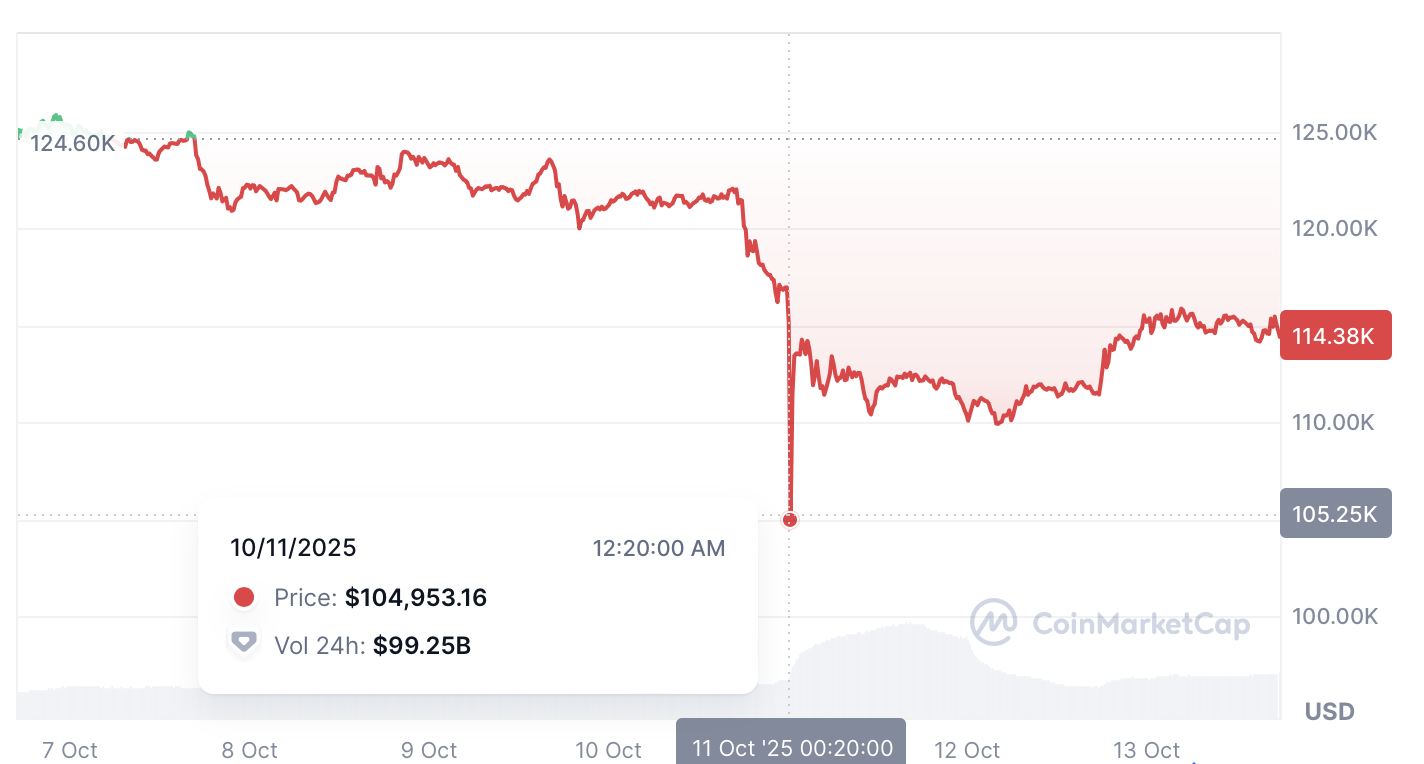Select the 11 Oct '25 00:20:00 time label

(x=791, y=748)
